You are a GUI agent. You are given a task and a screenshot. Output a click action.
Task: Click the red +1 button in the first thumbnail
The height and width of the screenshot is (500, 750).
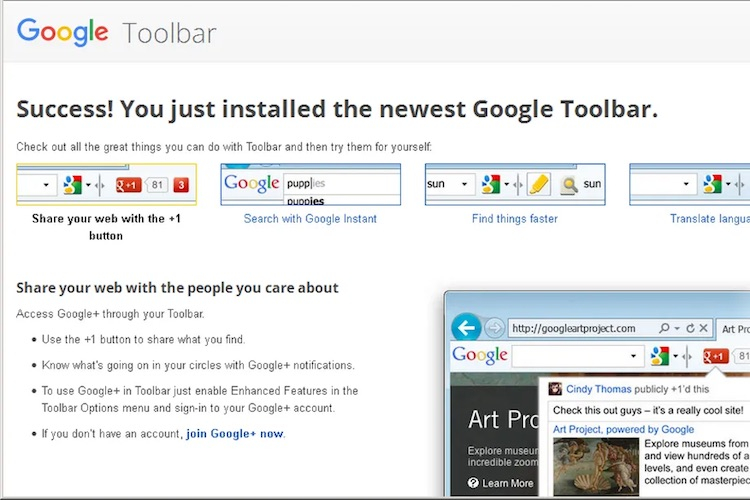click(128, 185)
